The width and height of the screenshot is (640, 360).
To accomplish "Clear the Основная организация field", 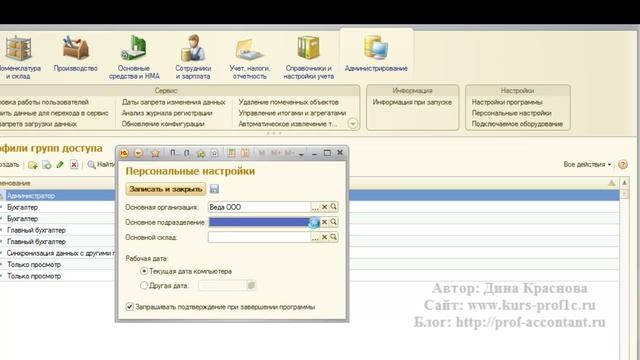I will point(324,207).
